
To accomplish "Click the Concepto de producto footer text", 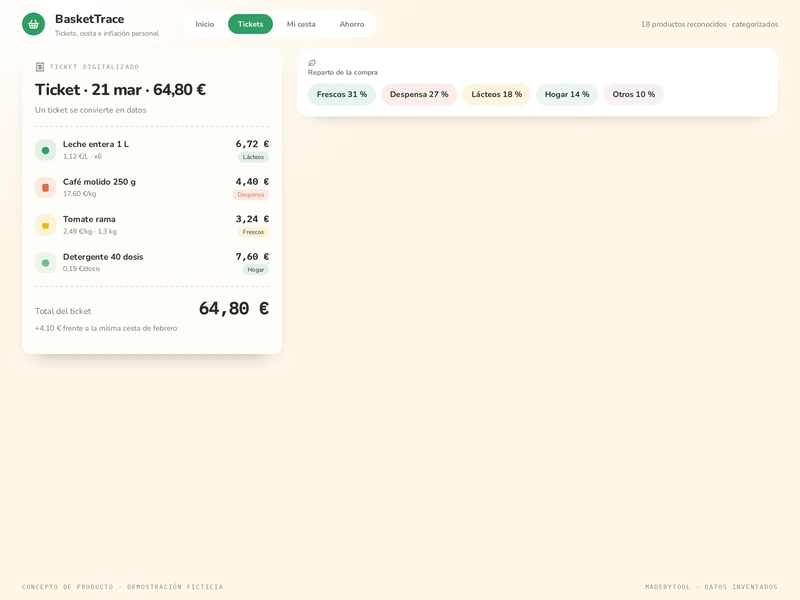I will pos(122,587).
